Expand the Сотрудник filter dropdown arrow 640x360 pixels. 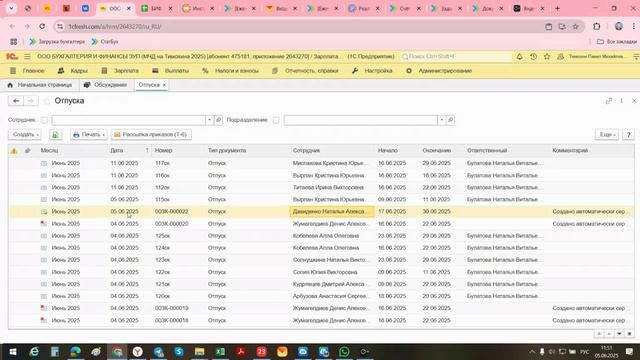pyautogui.click(x=209, y=120)
